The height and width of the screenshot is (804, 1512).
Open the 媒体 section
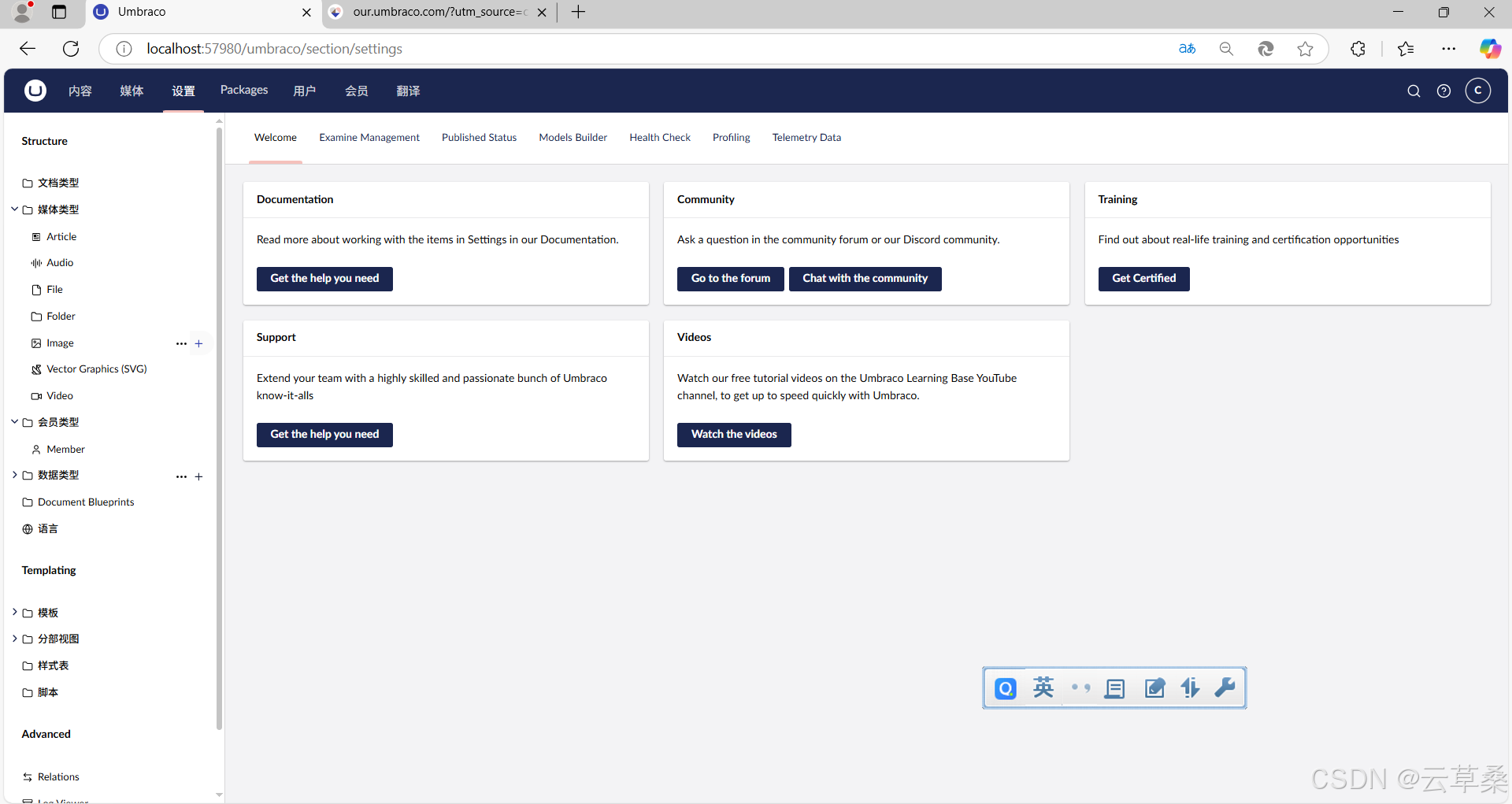pos(132,91)
